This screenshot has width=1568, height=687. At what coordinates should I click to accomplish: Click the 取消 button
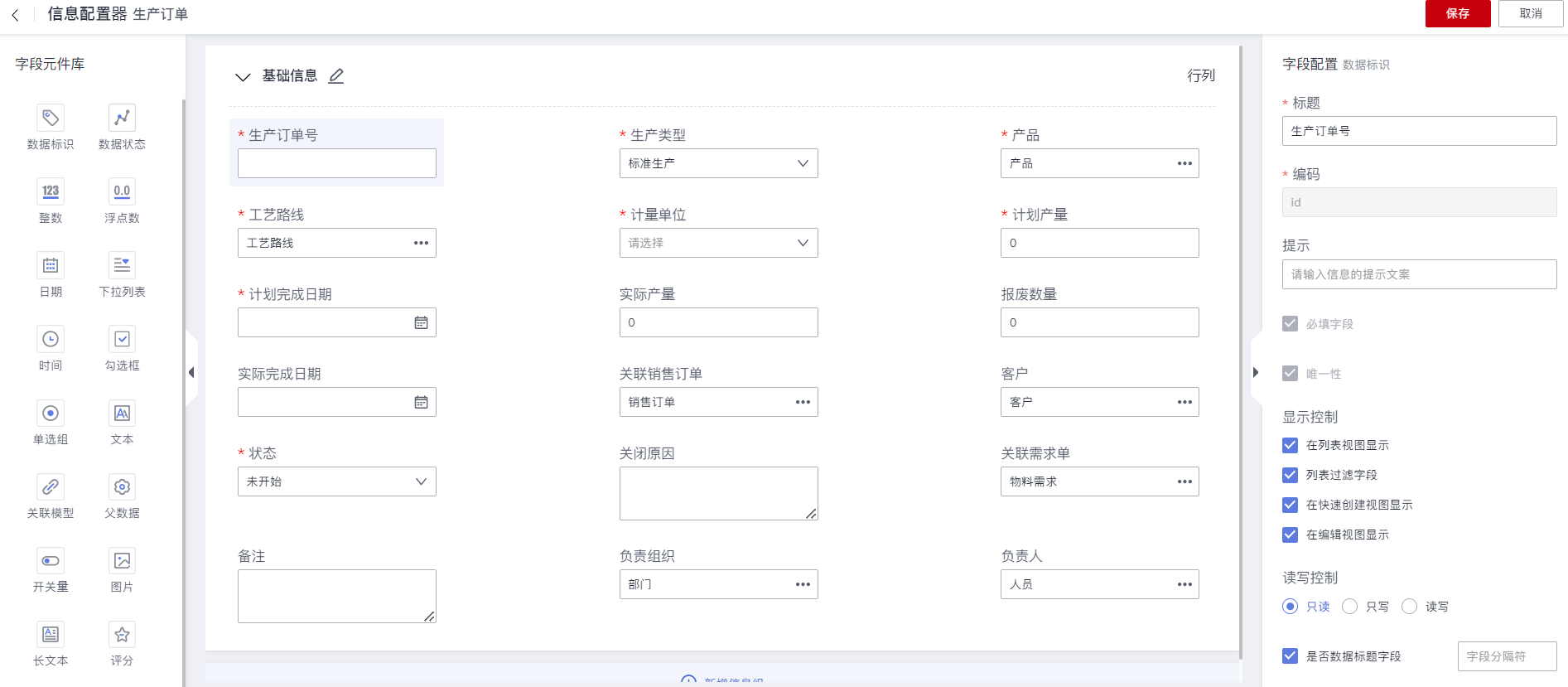1530,14
